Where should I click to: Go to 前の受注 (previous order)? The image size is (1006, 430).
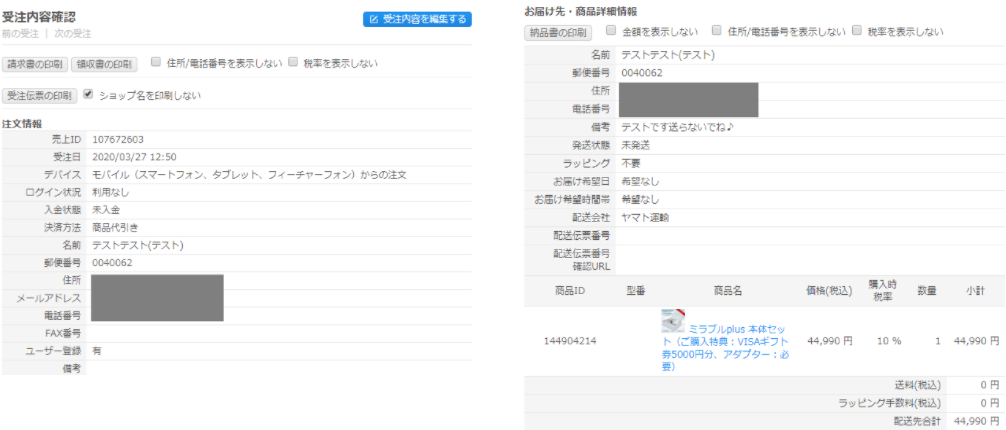point(20,35)
